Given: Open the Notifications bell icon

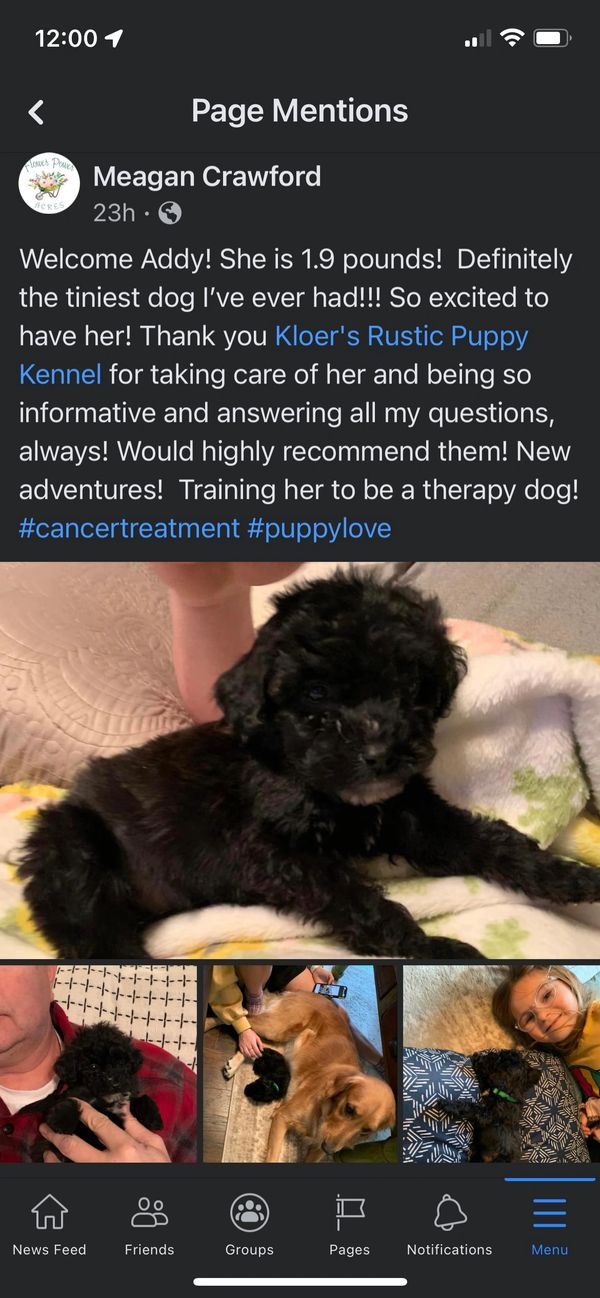Looking at the screenshot, I should pos(450,1212).
